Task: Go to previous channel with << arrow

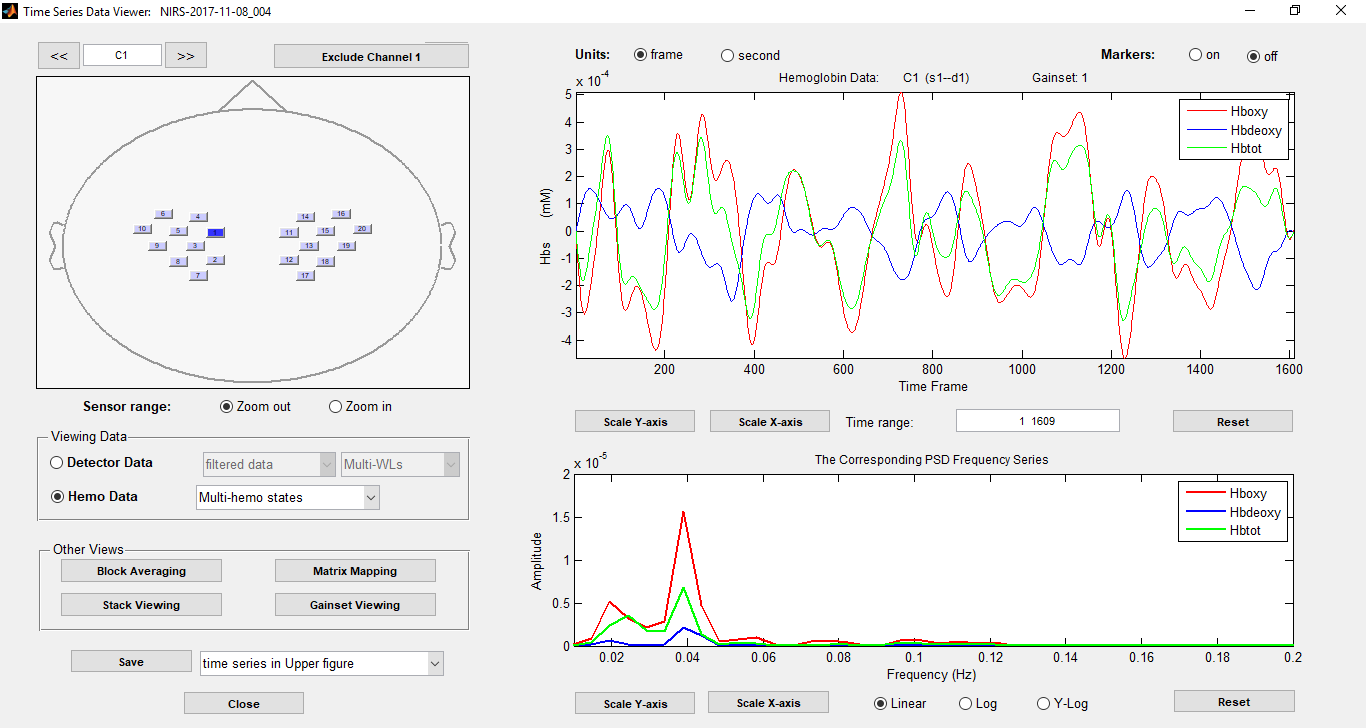Action: click(58, 55)
